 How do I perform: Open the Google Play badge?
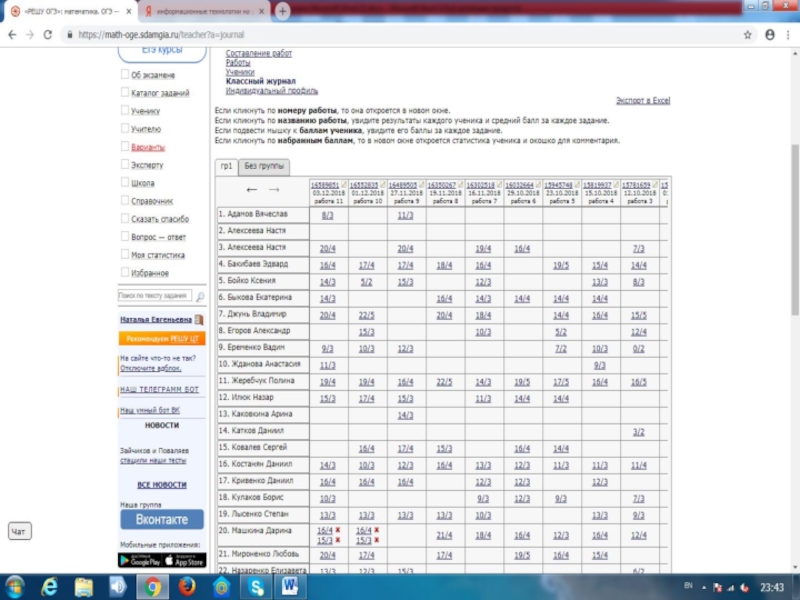[140, 560]
